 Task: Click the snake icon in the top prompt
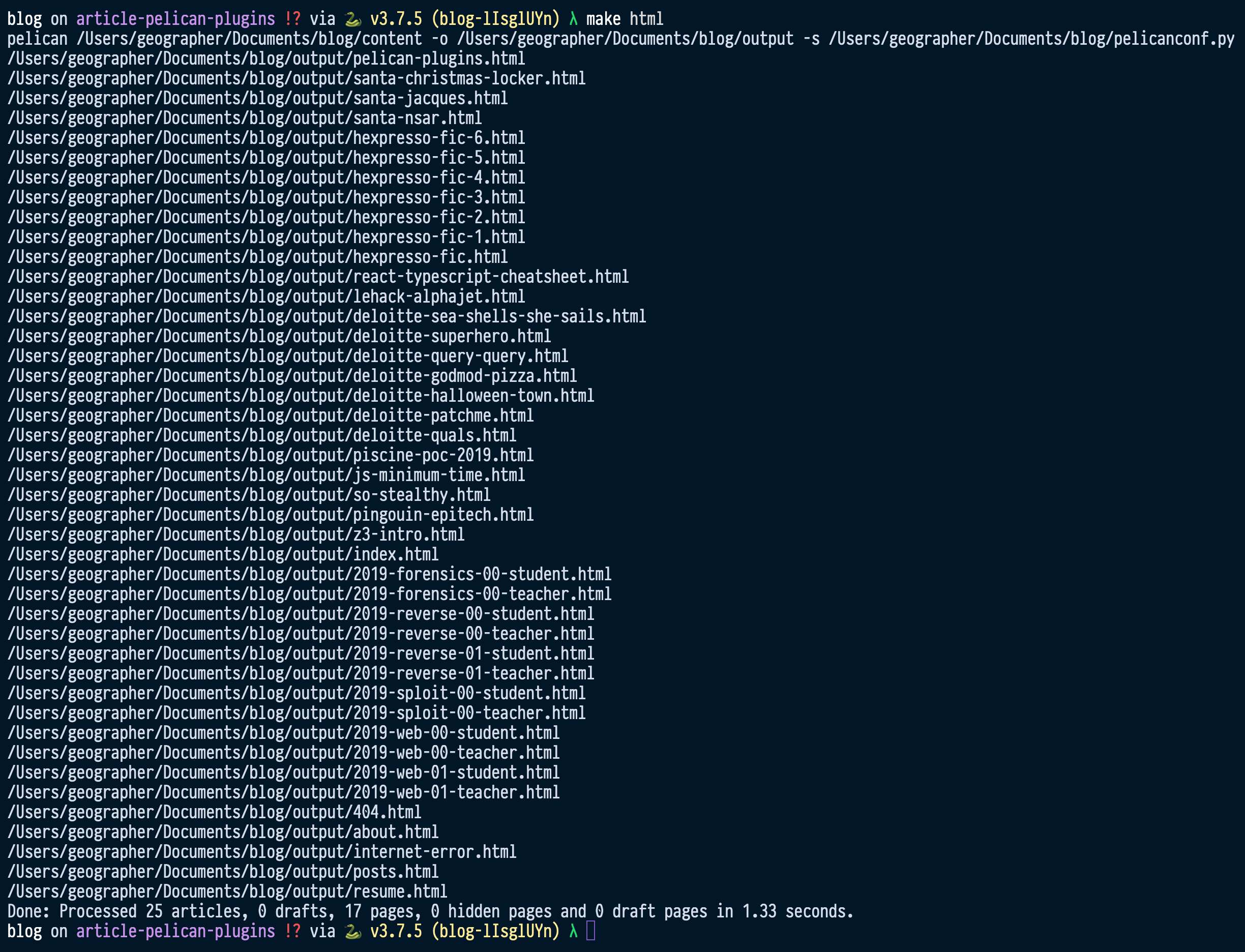[352, 19]
